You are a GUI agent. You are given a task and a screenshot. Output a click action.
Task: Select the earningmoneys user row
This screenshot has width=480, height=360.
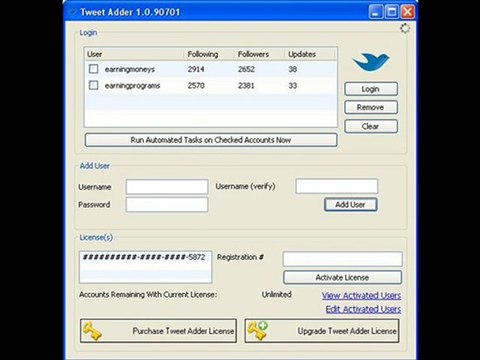(x=211, y=69)
